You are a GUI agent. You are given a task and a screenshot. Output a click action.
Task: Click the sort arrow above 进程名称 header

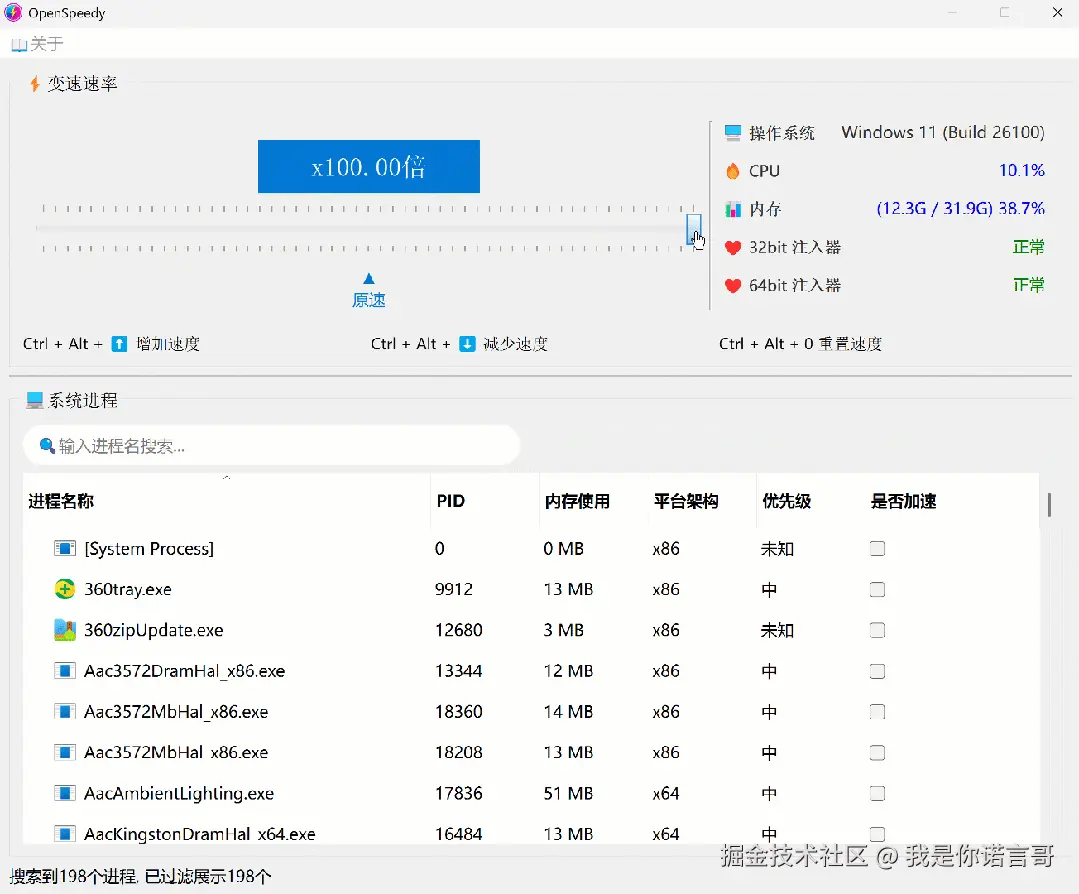[226, 477]
